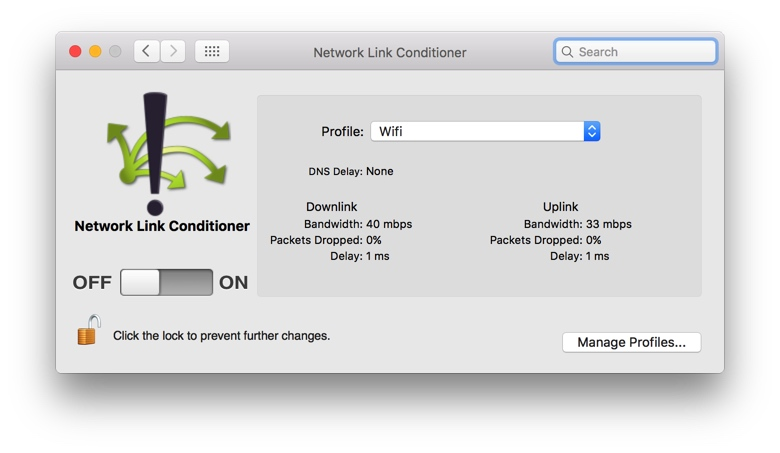Go back with left chevron button
This screenshot has width=780, height=453.
(x=147, y=51)
